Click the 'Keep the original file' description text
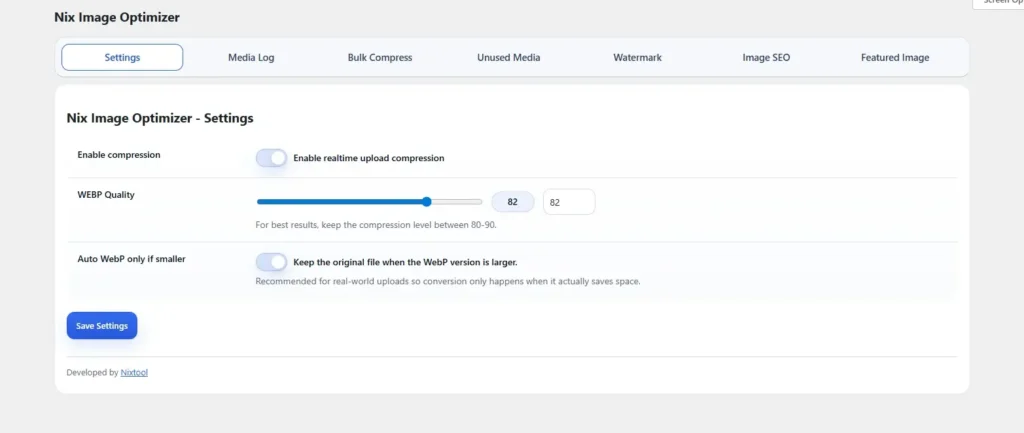 coord(406,262)
